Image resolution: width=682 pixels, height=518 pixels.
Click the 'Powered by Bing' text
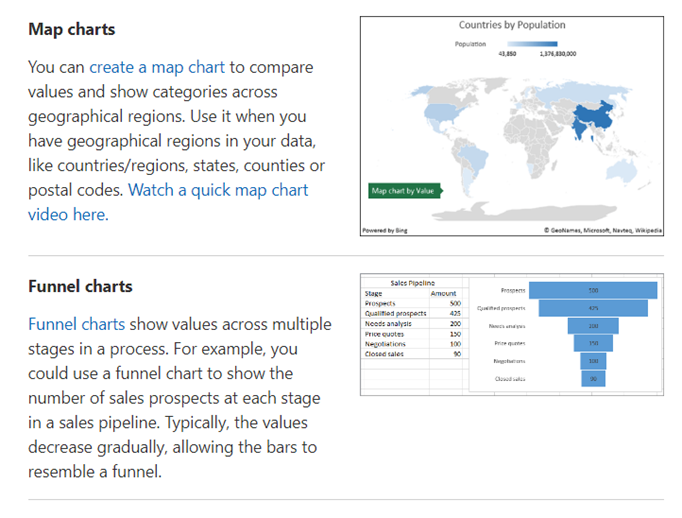(x=384, y=230)
